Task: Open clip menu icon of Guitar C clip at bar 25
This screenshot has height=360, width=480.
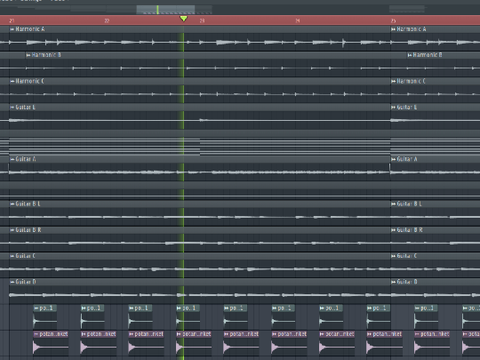Action: 393,256
